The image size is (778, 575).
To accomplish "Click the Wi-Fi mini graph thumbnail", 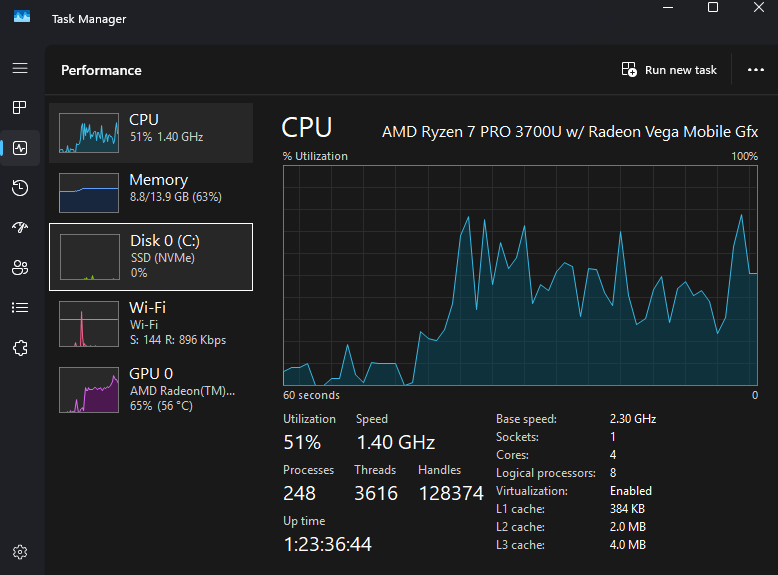I will (x=89, y=323).
